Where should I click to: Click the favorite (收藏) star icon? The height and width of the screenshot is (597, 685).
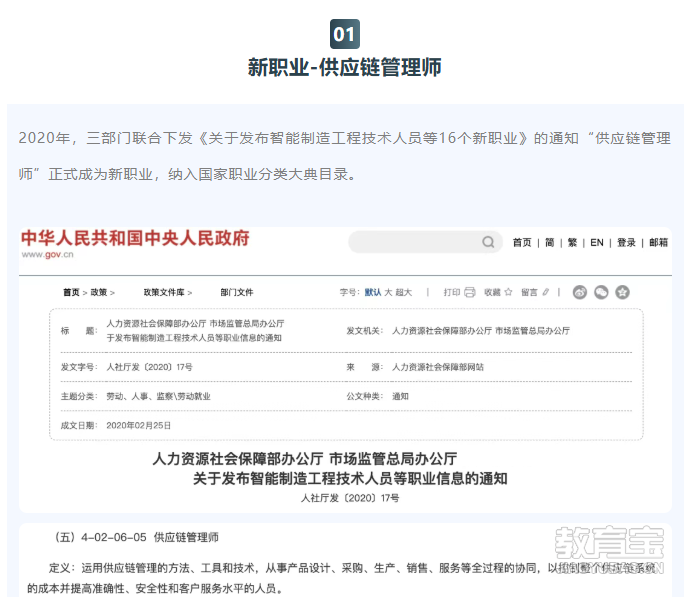[508, 292]
